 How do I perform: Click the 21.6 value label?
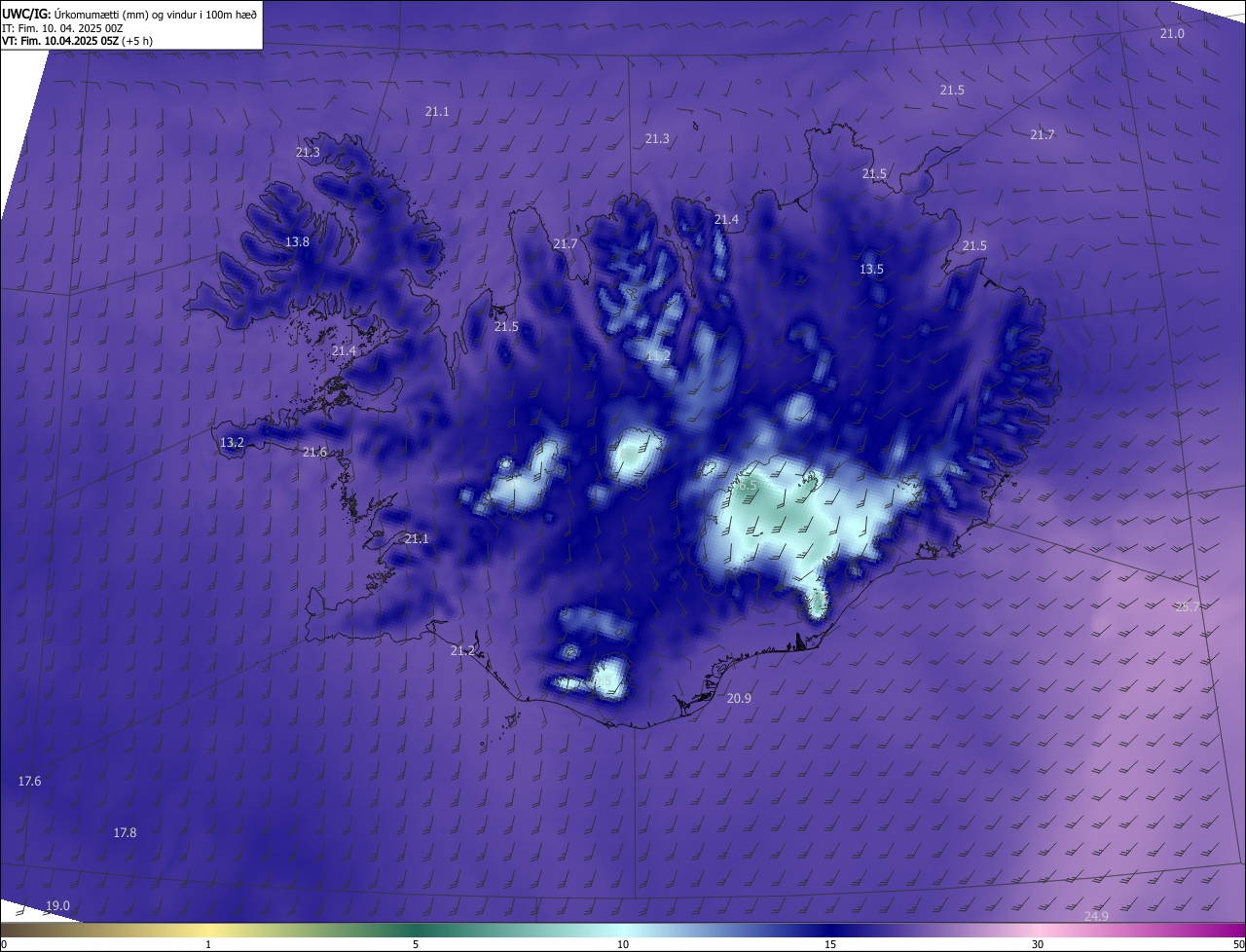[314, 453]
